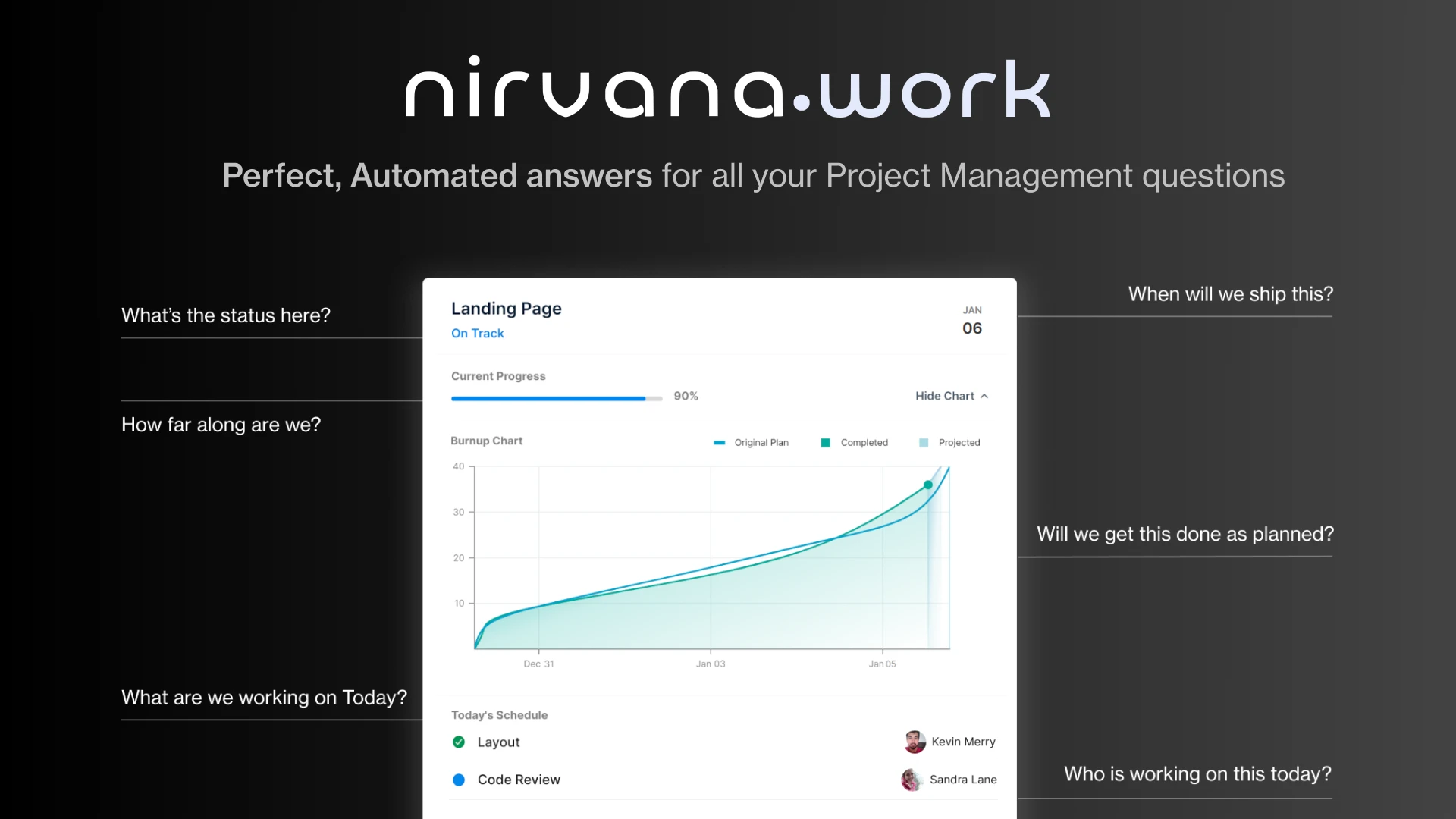
Task: Click the 90% progress value
Action: tap(686, 396)
